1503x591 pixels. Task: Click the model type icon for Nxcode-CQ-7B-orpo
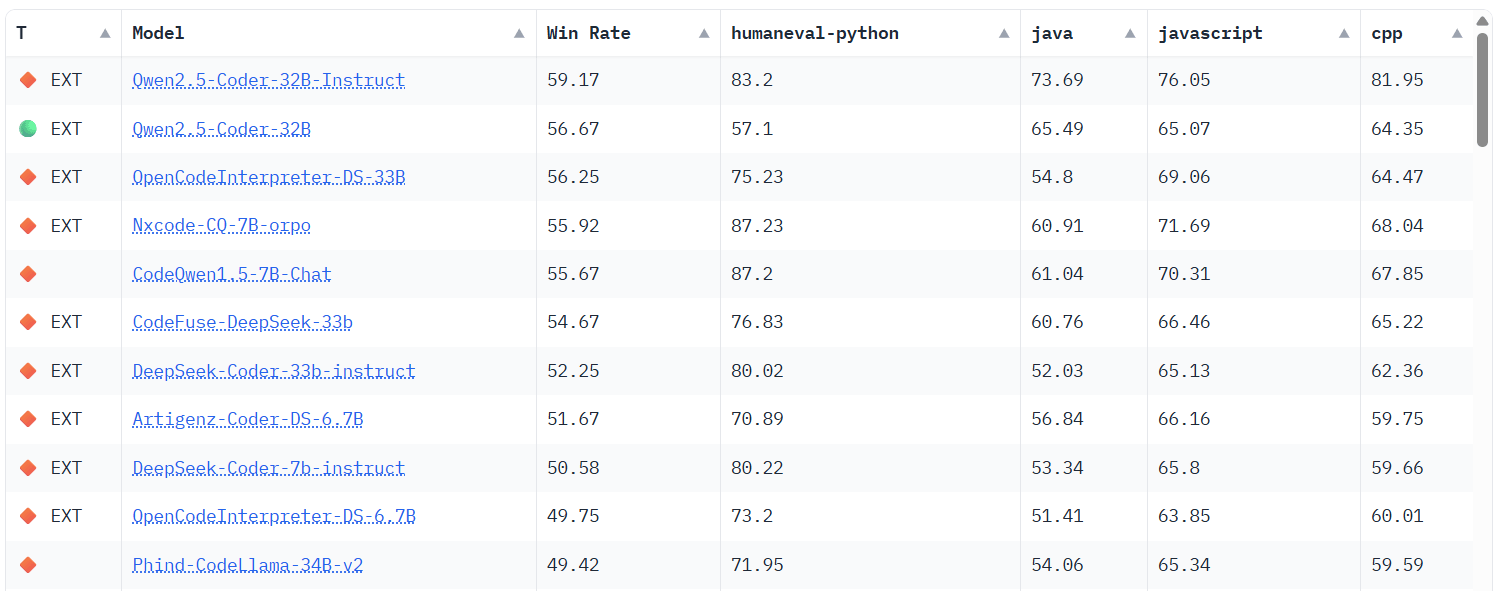coord(28,225)
